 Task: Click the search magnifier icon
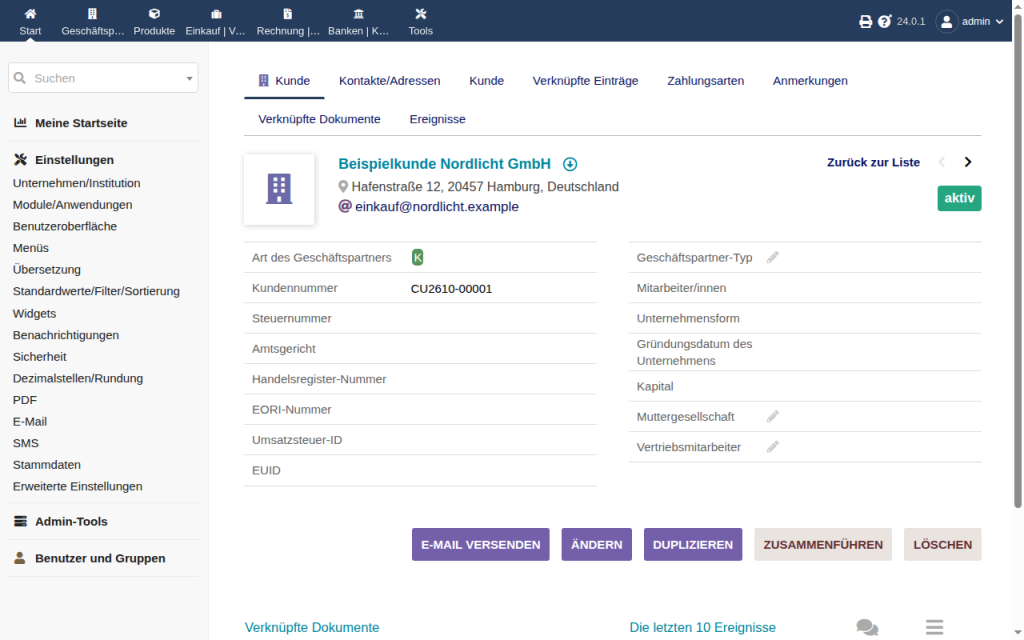[x=20, y=78]
